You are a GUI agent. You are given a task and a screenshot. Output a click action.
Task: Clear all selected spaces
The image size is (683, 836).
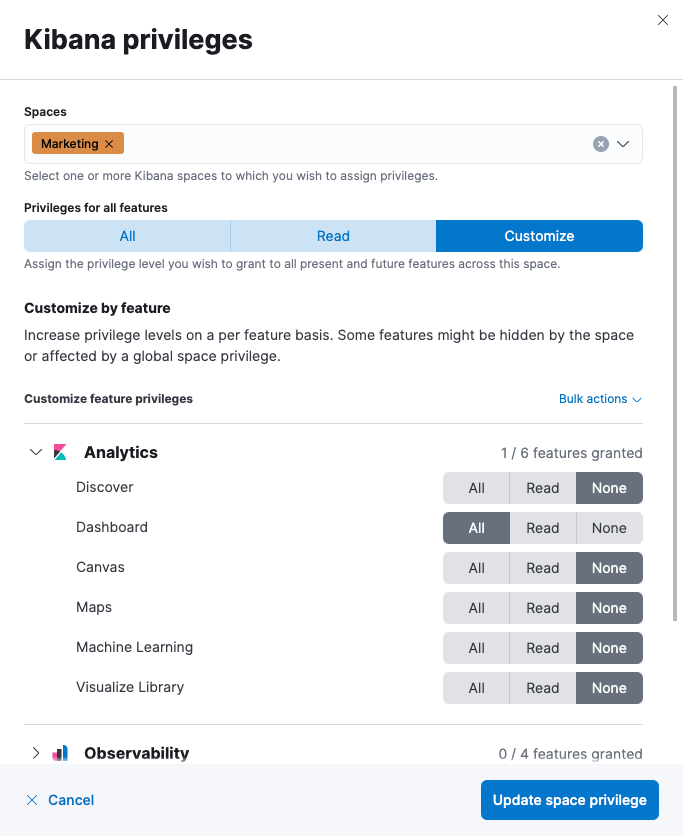click(600, 144)
